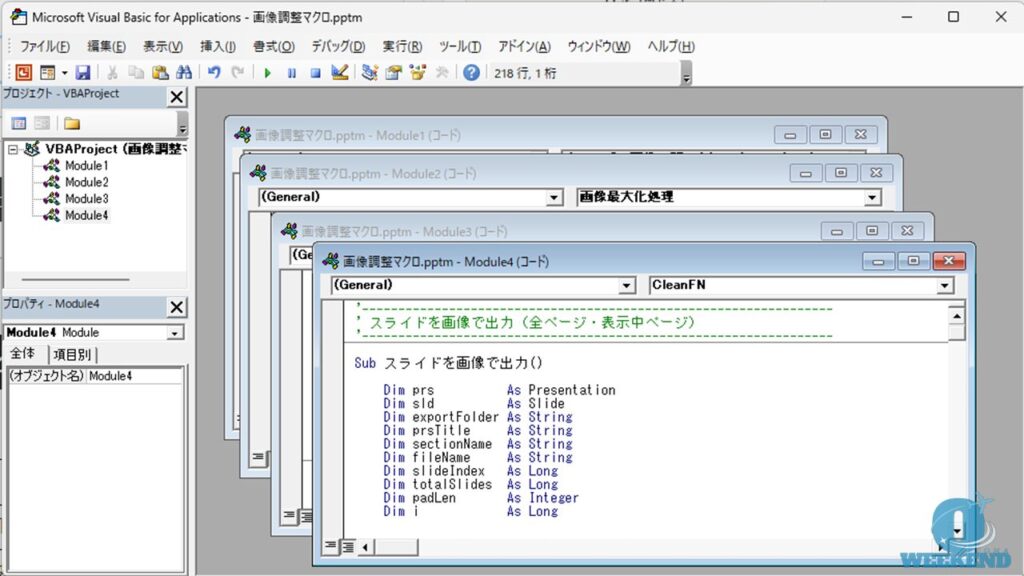This screenshot has width=1024, height=576.
Task: Collapse the VBAProject tree node
Action: click(x=13, y=150)
